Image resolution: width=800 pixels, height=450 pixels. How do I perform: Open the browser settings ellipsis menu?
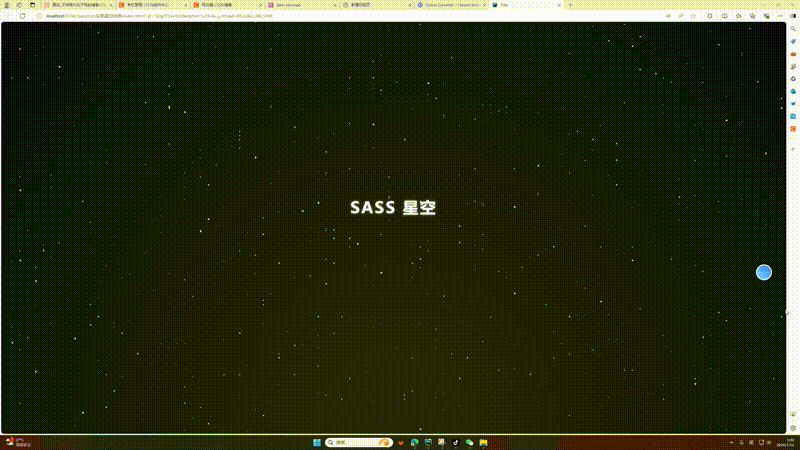[x=780, y=16]
